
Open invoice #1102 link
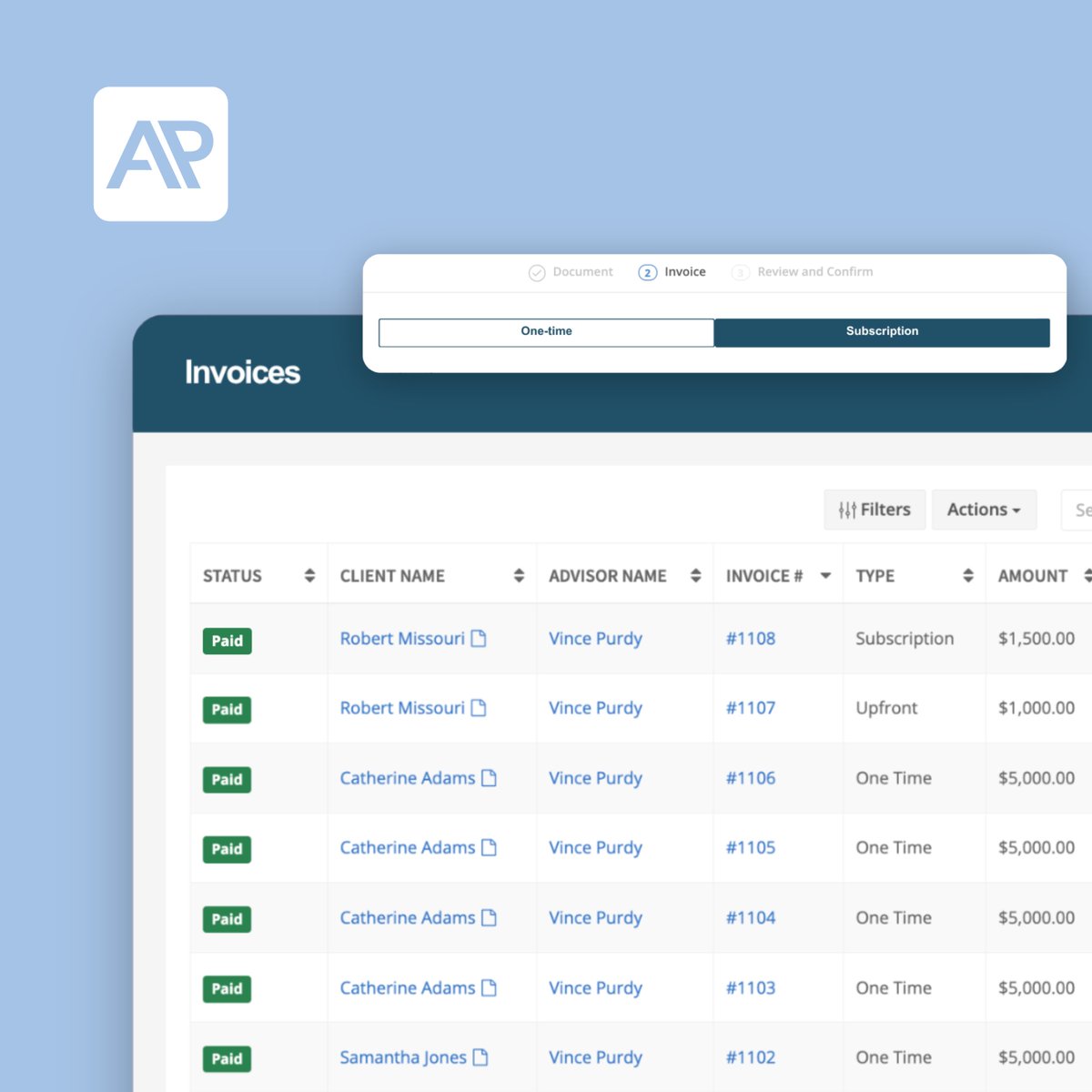tap(751, 1057)
